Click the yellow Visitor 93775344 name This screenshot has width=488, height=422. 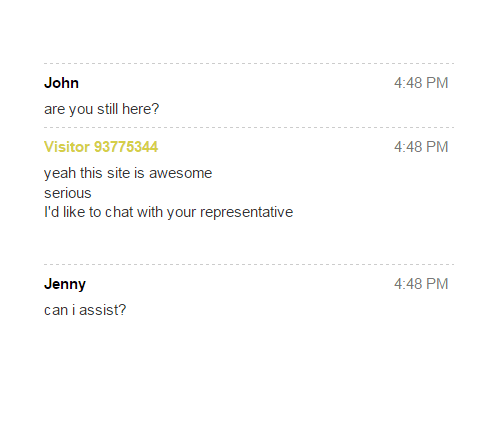point(101,147)
